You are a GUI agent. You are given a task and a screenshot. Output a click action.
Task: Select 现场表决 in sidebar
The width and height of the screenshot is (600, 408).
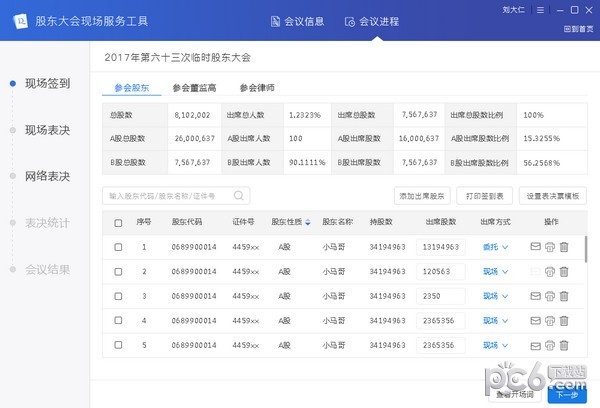[x=47, y=130]
